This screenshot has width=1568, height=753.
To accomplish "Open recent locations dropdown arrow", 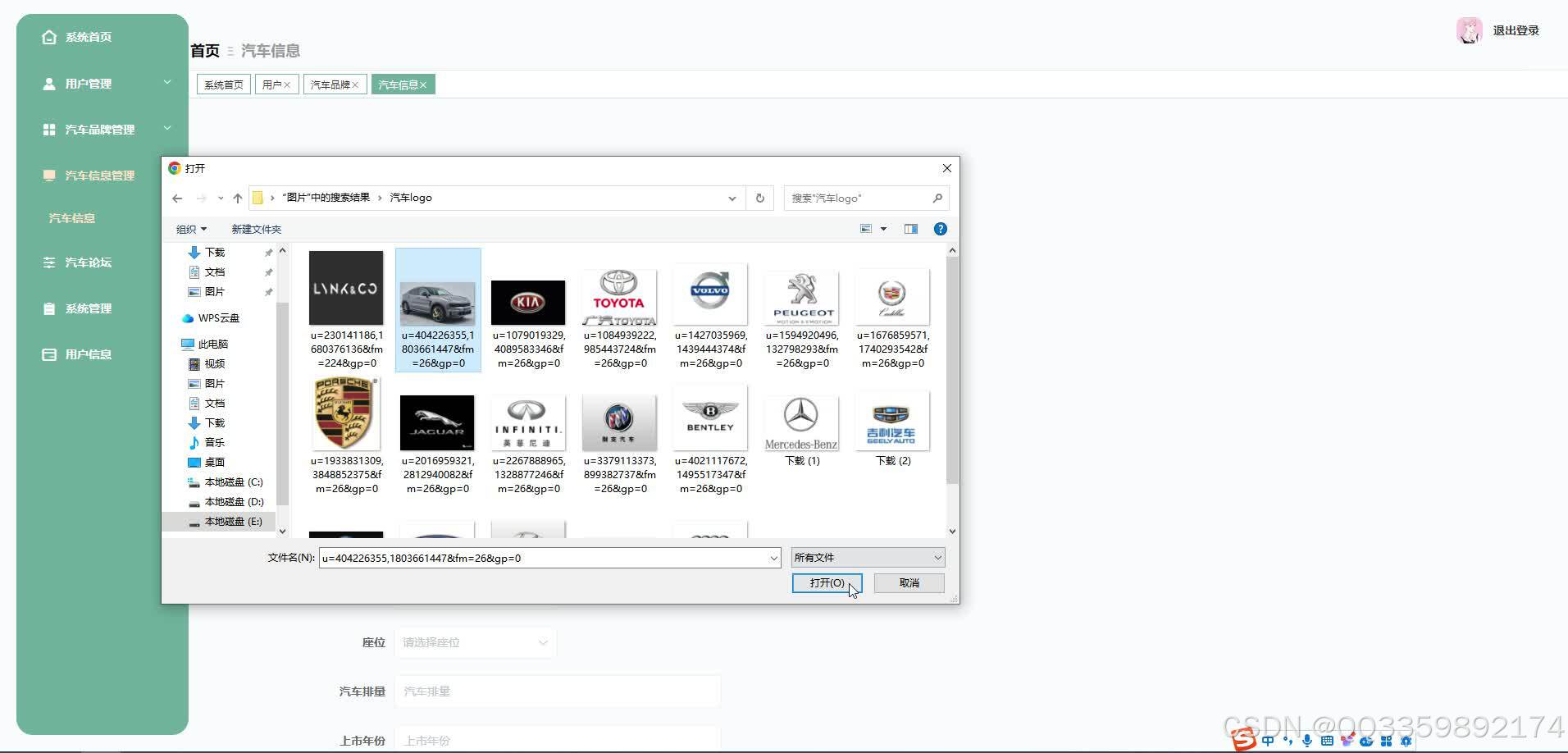I will click(220, 198).
